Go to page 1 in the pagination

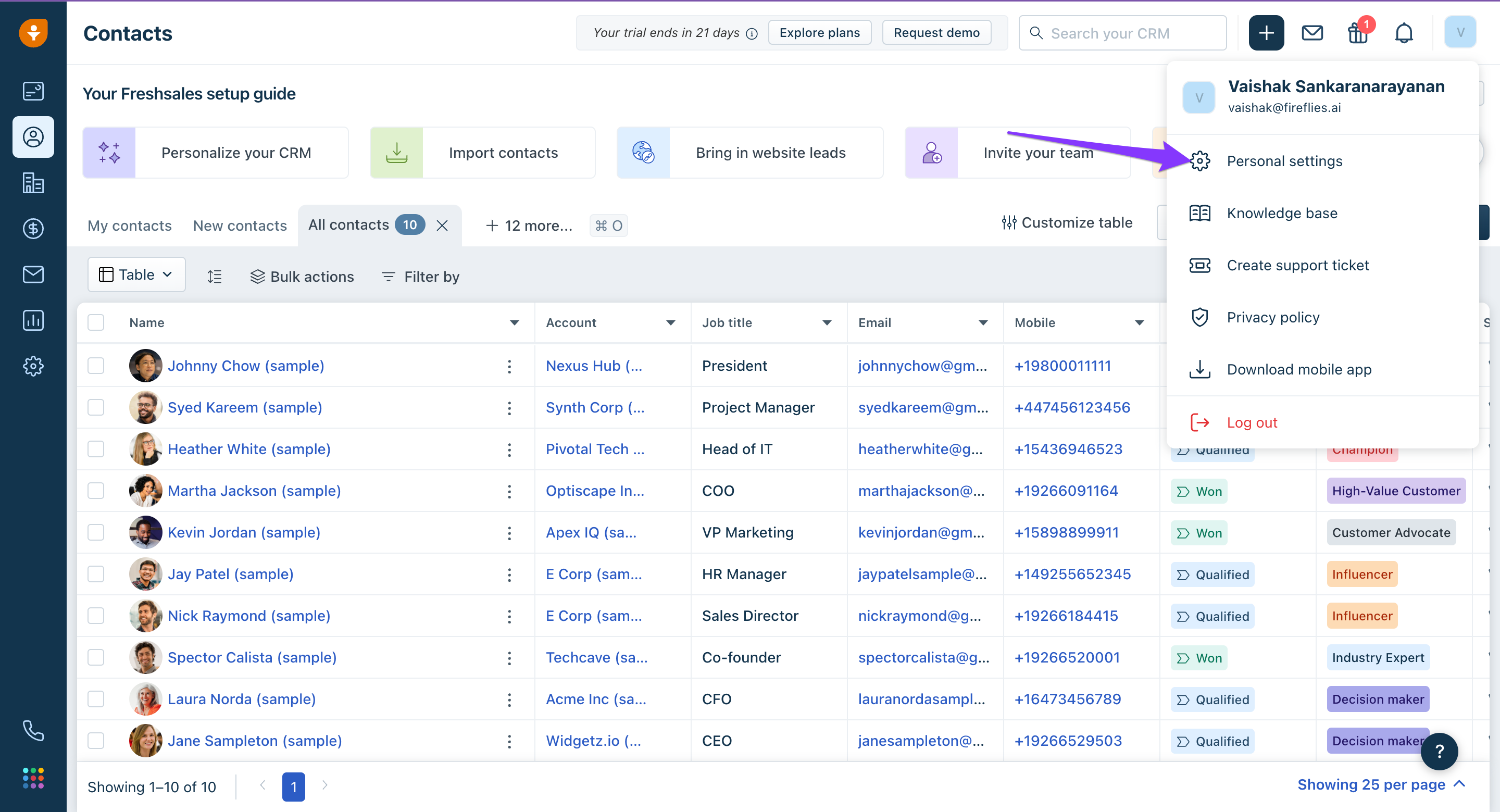click(x=293, y=786)
